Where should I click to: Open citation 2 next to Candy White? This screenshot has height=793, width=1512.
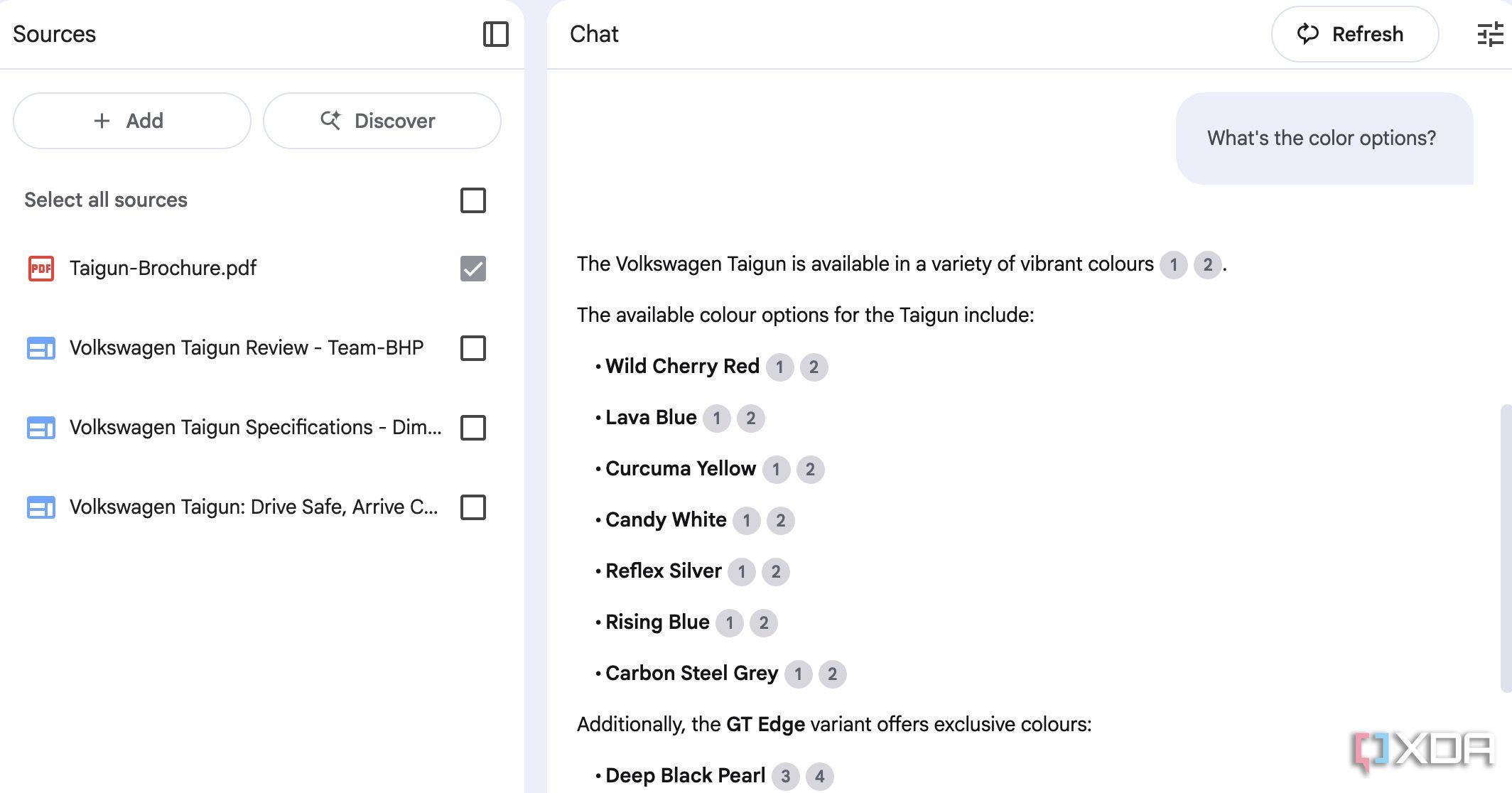[x=781, y=521]
